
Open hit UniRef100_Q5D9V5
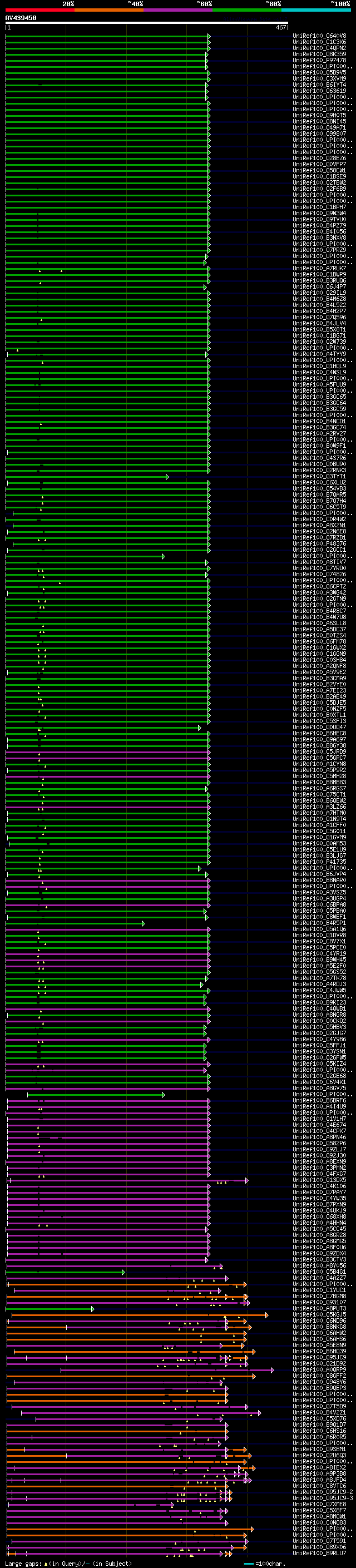(x=319, y=72)
